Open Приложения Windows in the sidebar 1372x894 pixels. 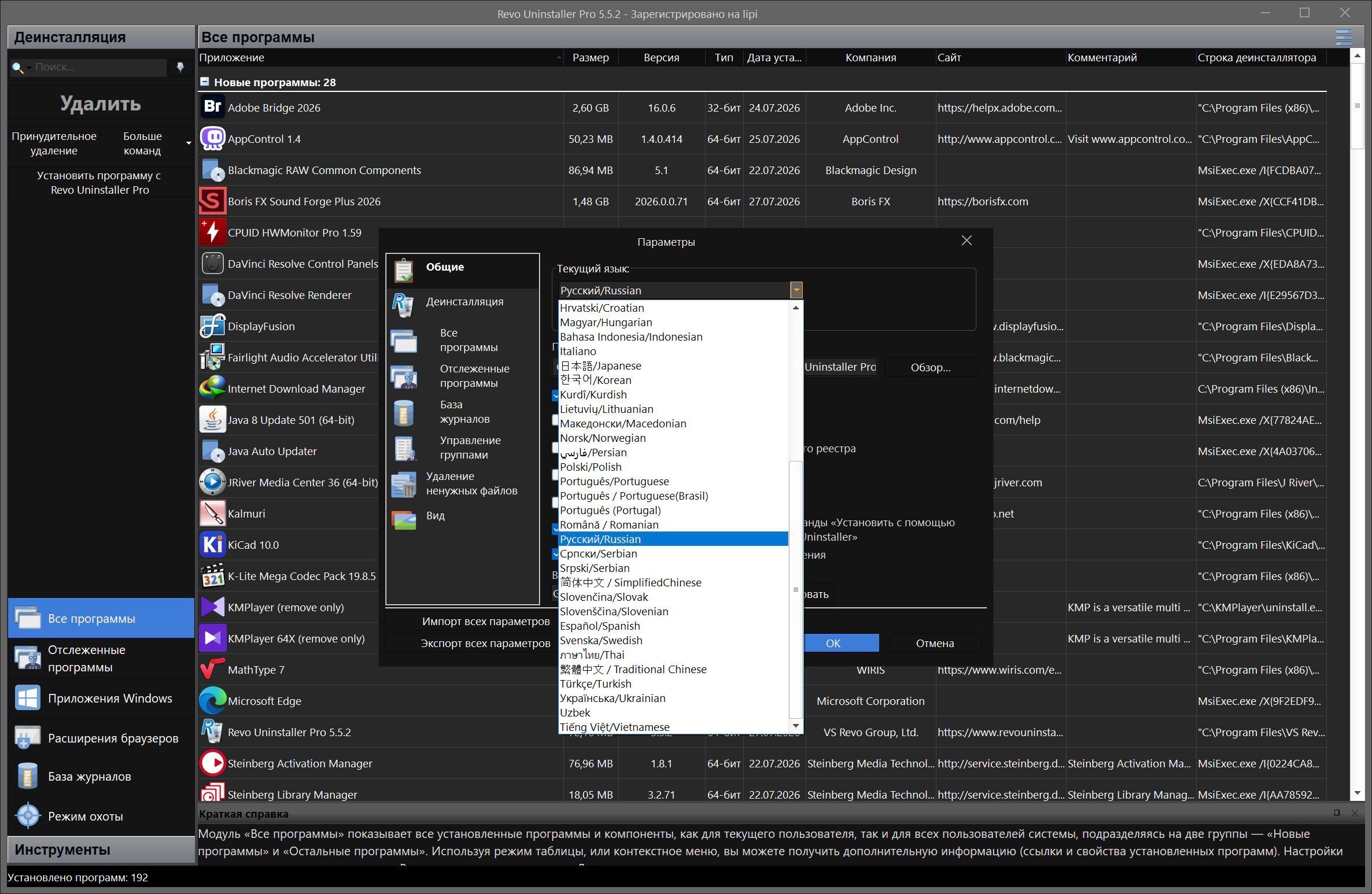[101, 699]
